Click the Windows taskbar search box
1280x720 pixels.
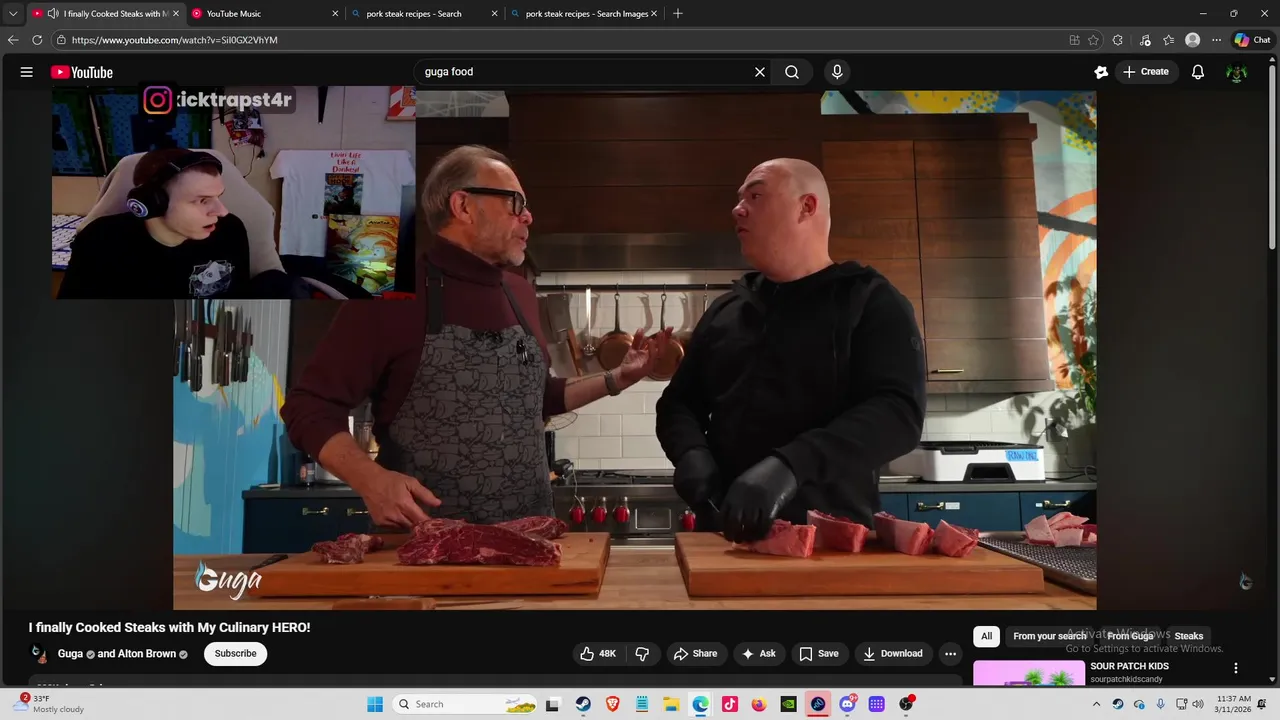click(x=466, y=704)
